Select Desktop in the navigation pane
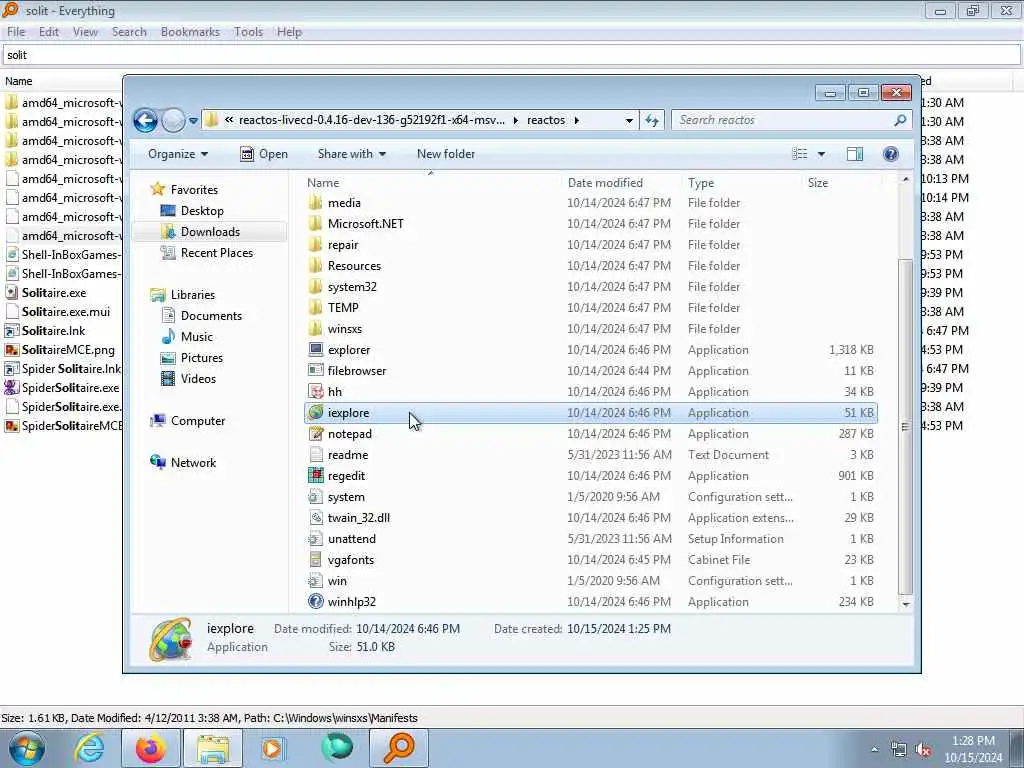1024x768 pixels. click(x=202, y=211)
